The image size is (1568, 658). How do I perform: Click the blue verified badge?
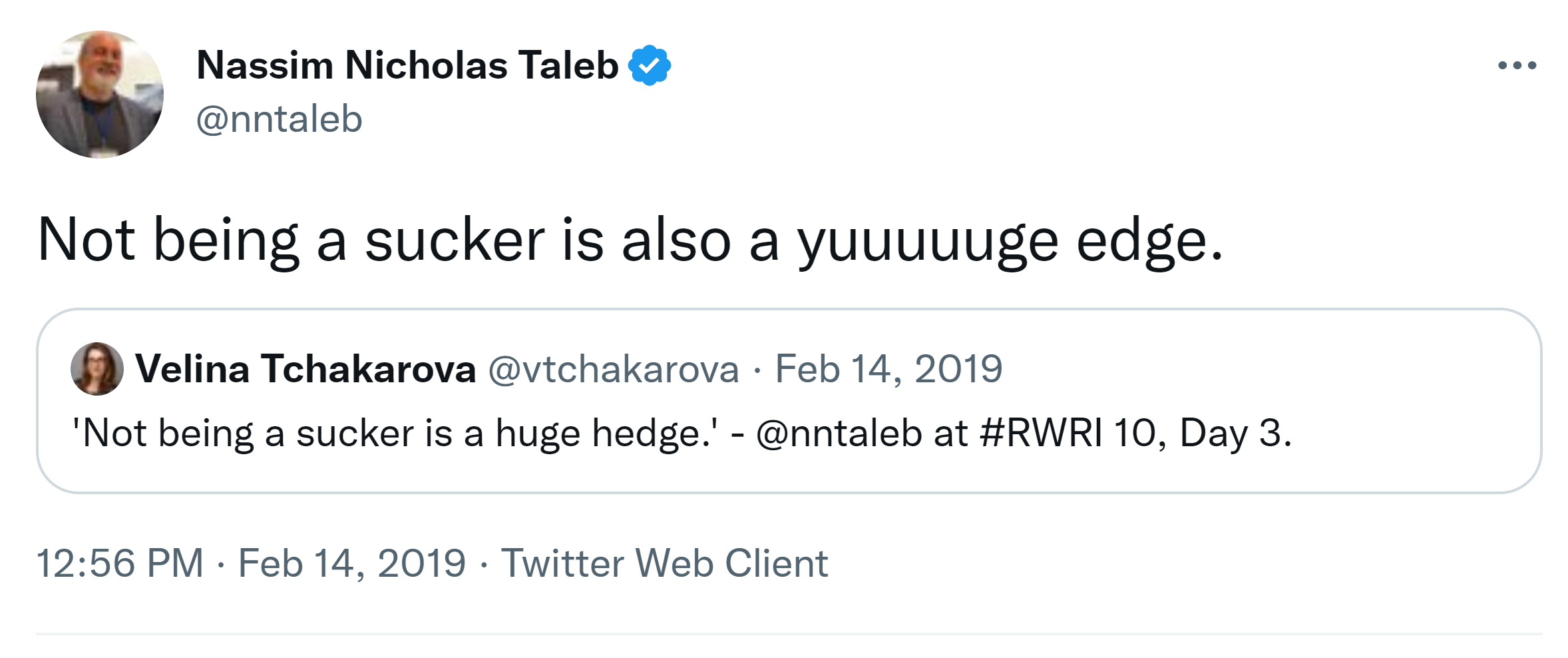(650, 65)
